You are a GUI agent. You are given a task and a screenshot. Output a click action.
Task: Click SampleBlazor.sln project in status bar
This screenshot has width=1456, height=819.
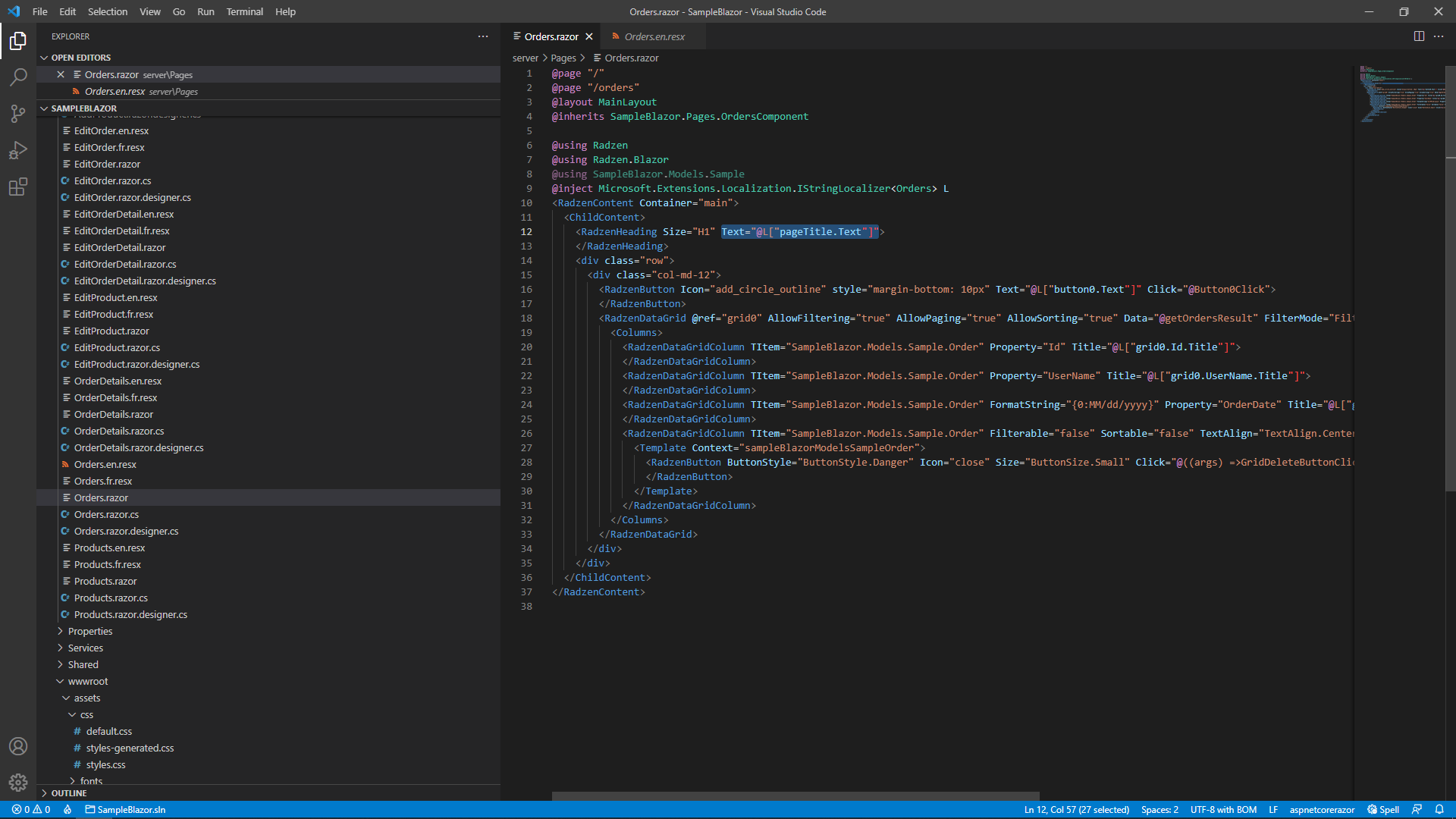click(125, 810)
